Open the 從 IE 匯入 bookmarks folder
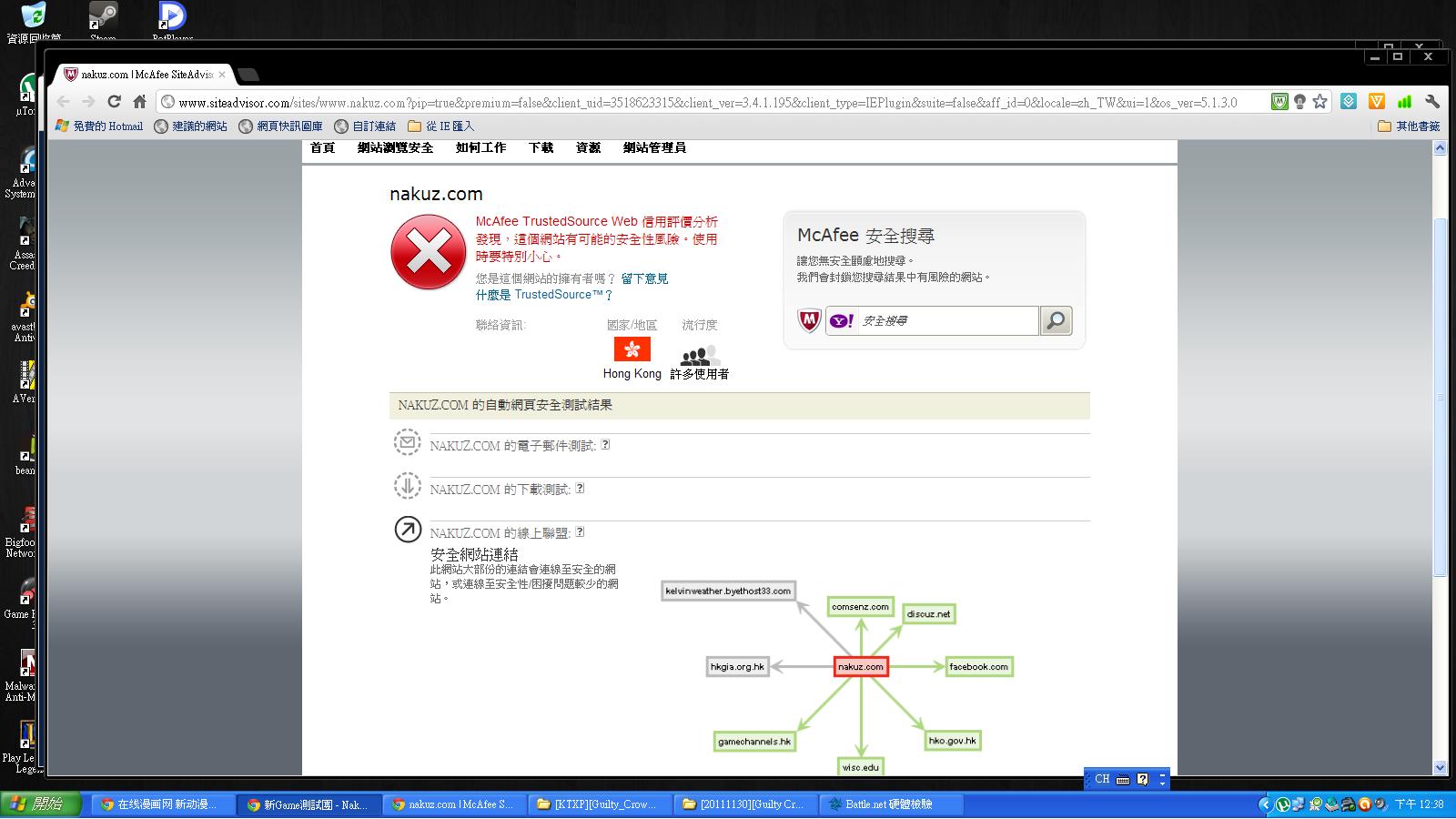This screenshot has height=819, width=1456. (x=441, y=126)
